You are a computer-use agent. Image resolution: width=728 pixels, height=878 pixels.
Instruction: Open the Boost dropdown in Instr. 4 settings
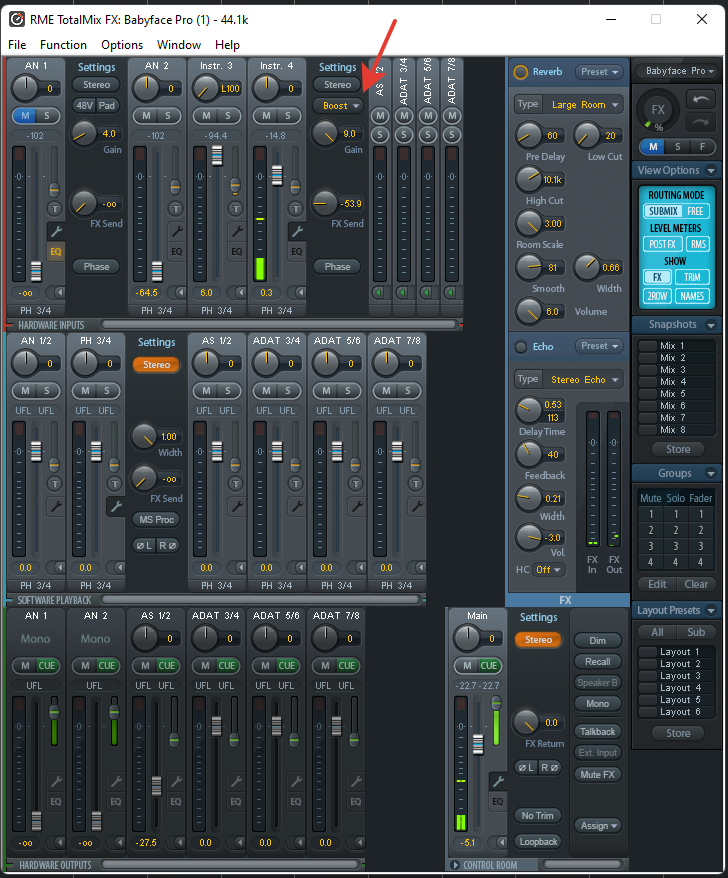pos(340,105)
